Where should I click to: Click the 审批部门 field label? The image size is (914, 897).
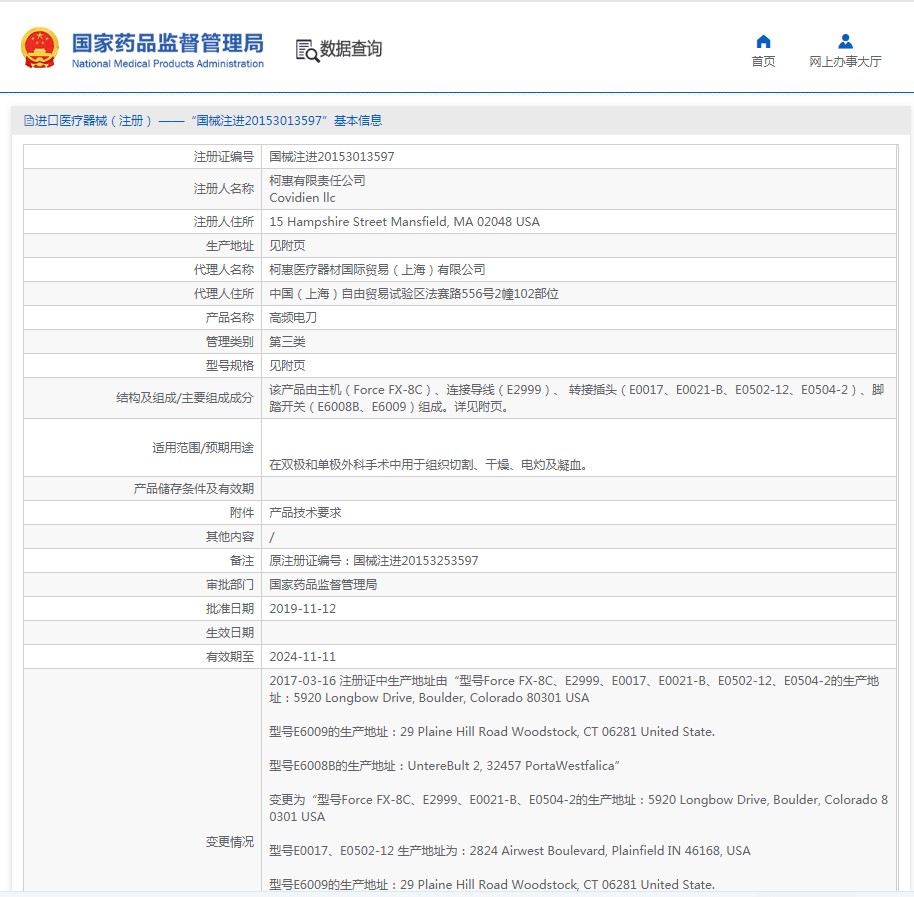pos(230,585)
